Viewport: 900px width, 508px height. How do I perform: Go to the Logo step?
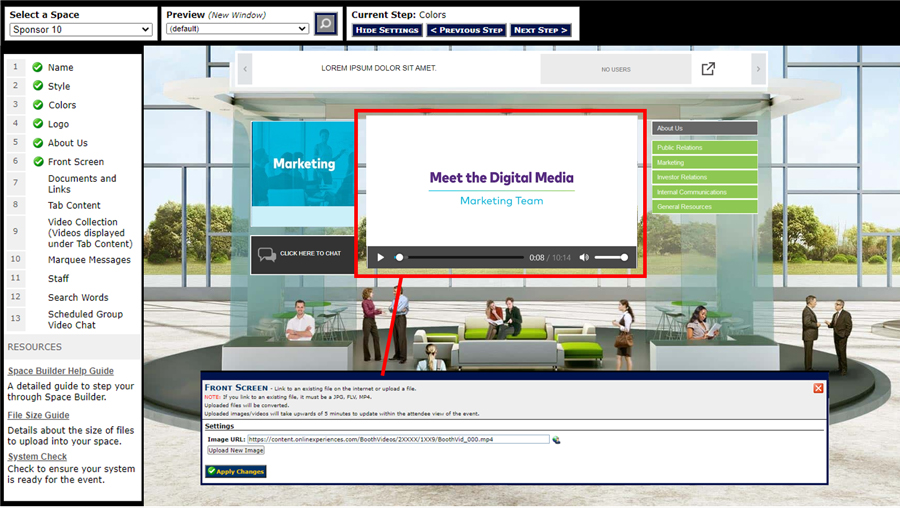tap(58, 124)
